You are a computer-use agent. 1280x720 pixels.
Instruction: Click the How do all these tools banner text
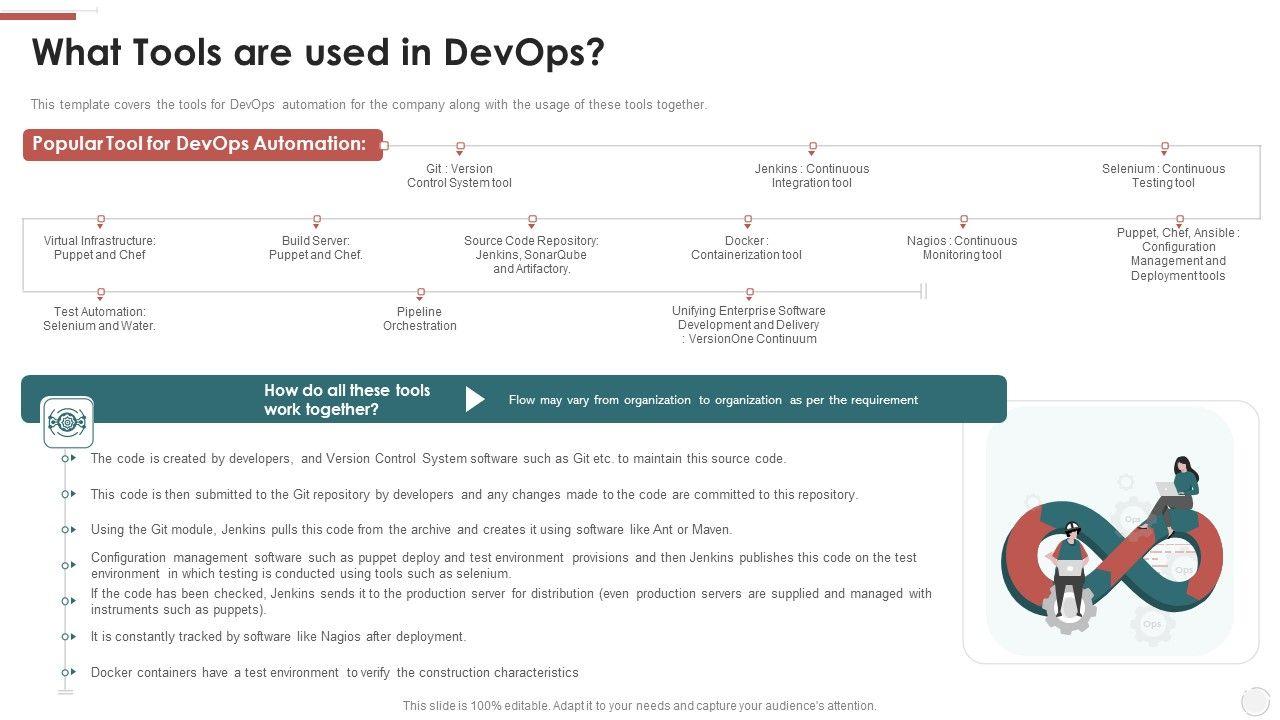[x=347, y=400]
